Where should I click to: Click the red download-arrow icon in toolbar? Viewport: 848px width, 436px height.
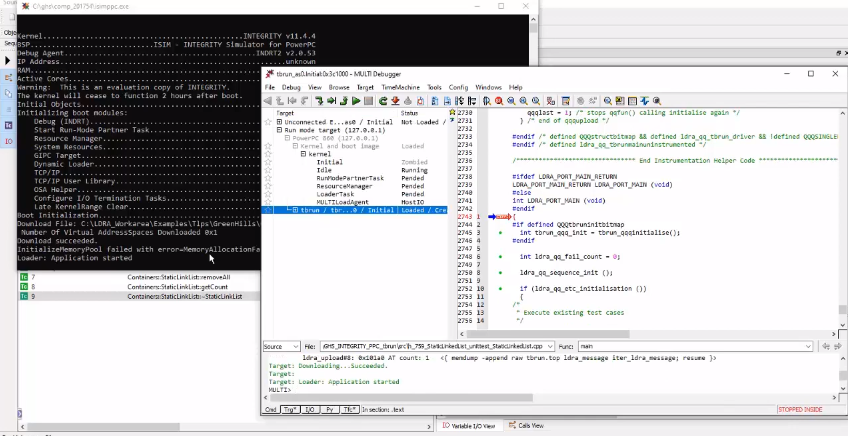[395, 101]
